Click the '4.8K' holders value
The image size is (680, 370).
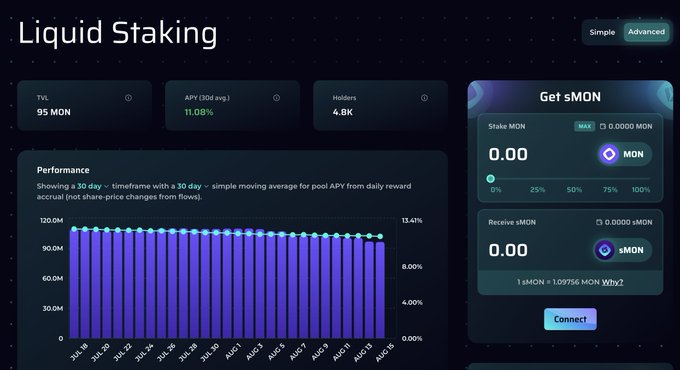tap(343, 112)
